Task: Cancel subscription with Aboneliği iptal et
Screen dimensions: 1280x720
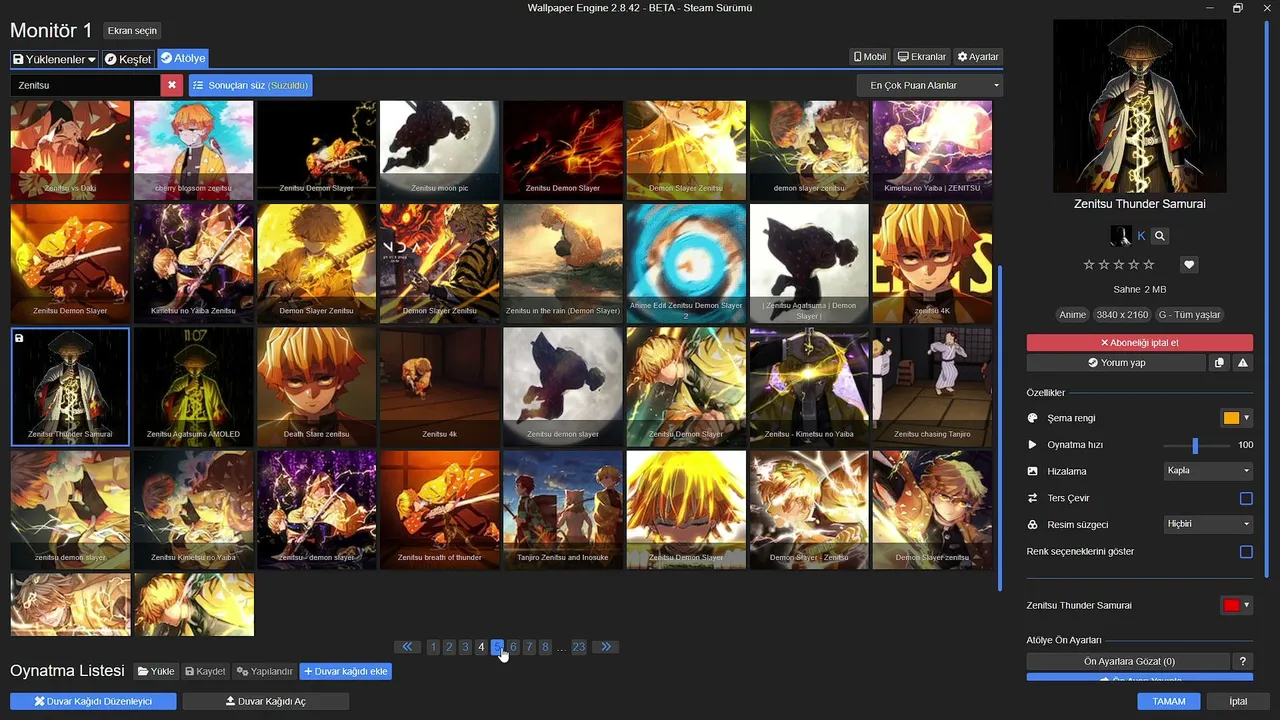Action: [1139, 343]
